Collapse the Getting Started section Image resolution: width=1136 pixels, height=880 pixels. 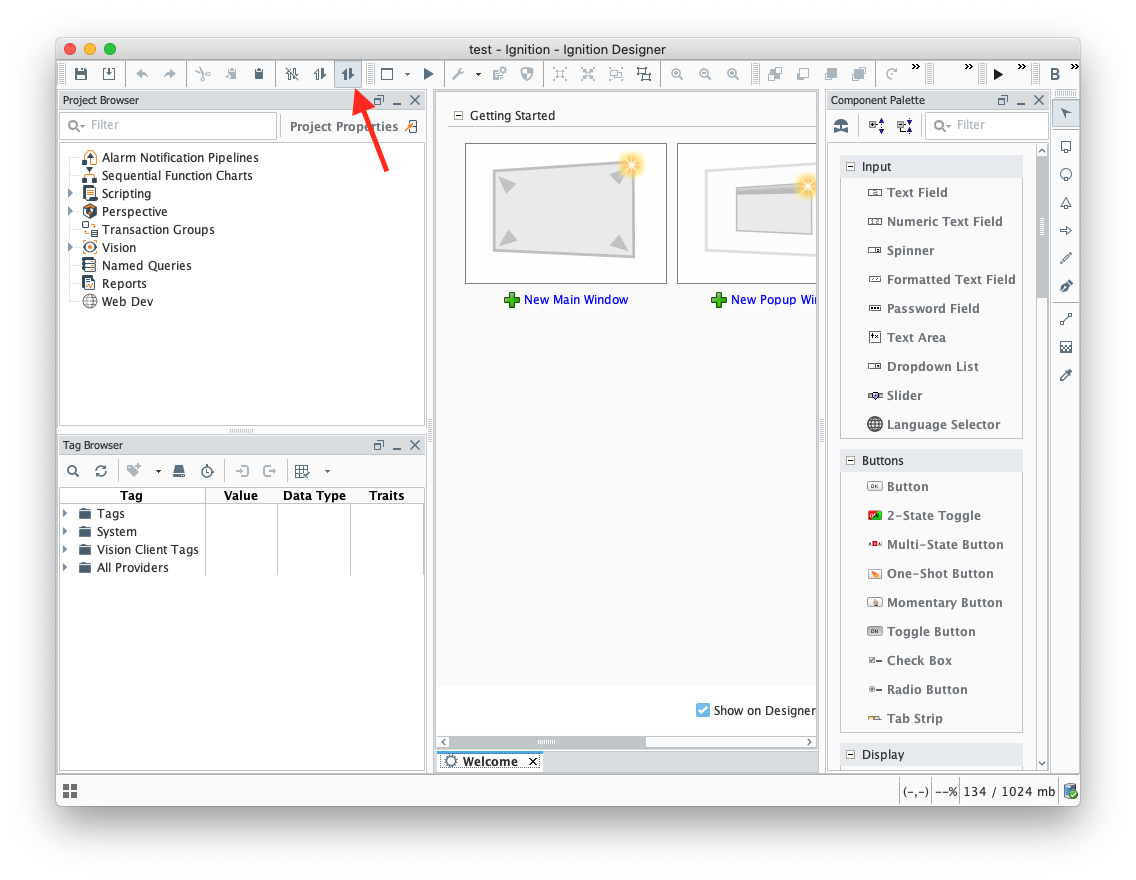pos(458,116)
